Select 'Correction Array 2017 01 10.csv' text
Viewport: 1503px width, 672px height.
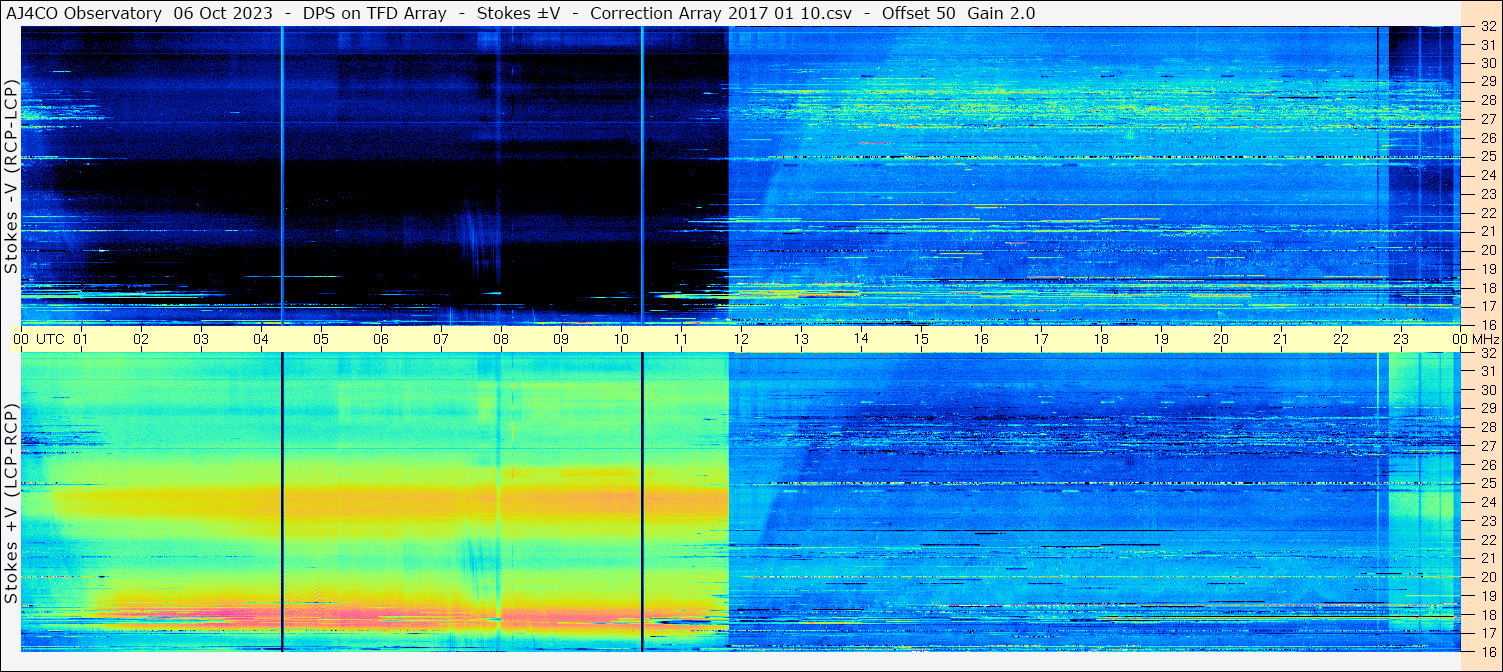point(721,13)
